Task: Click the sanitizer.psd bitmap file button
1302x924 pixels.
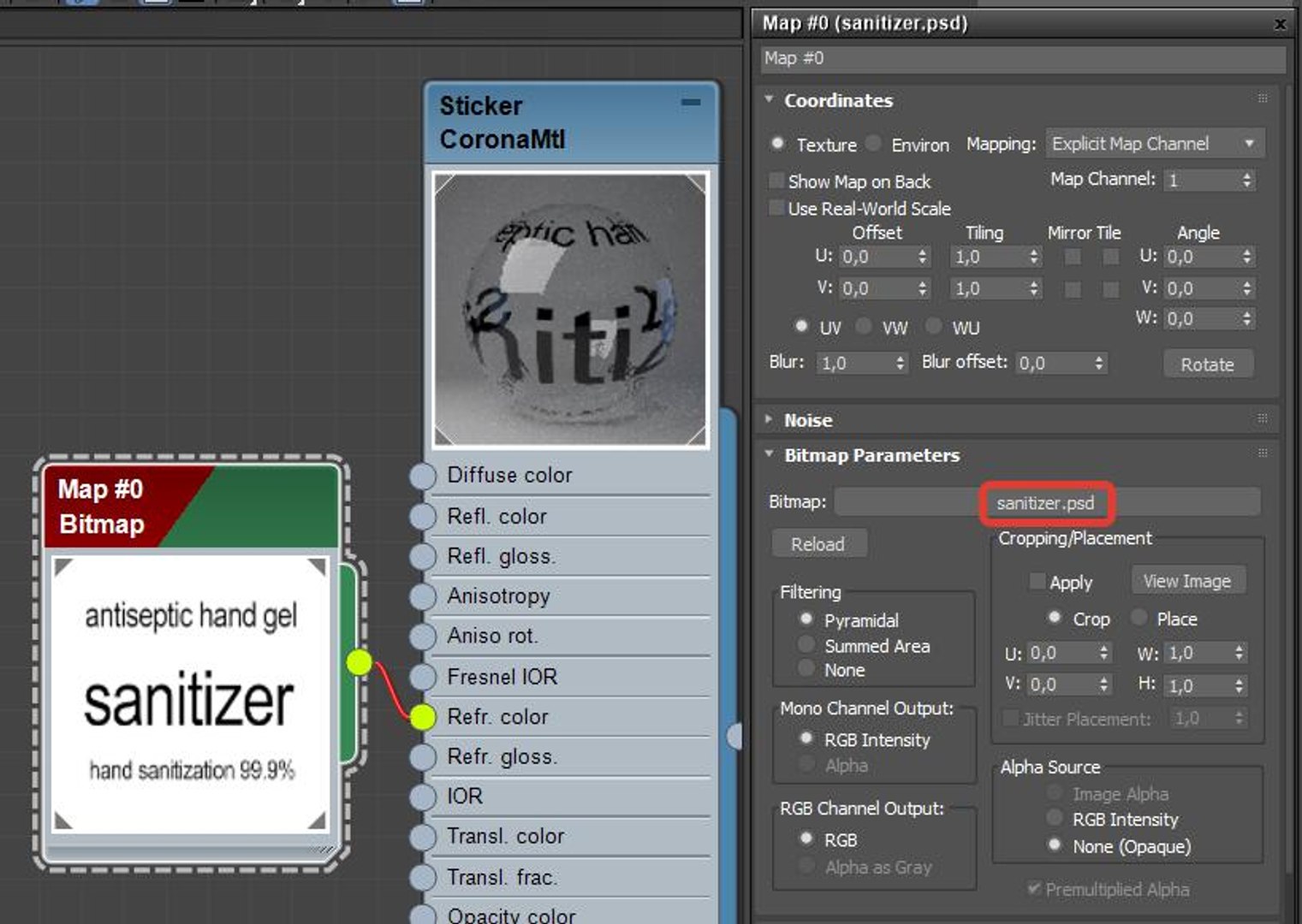Action: tap(1046, 502)
